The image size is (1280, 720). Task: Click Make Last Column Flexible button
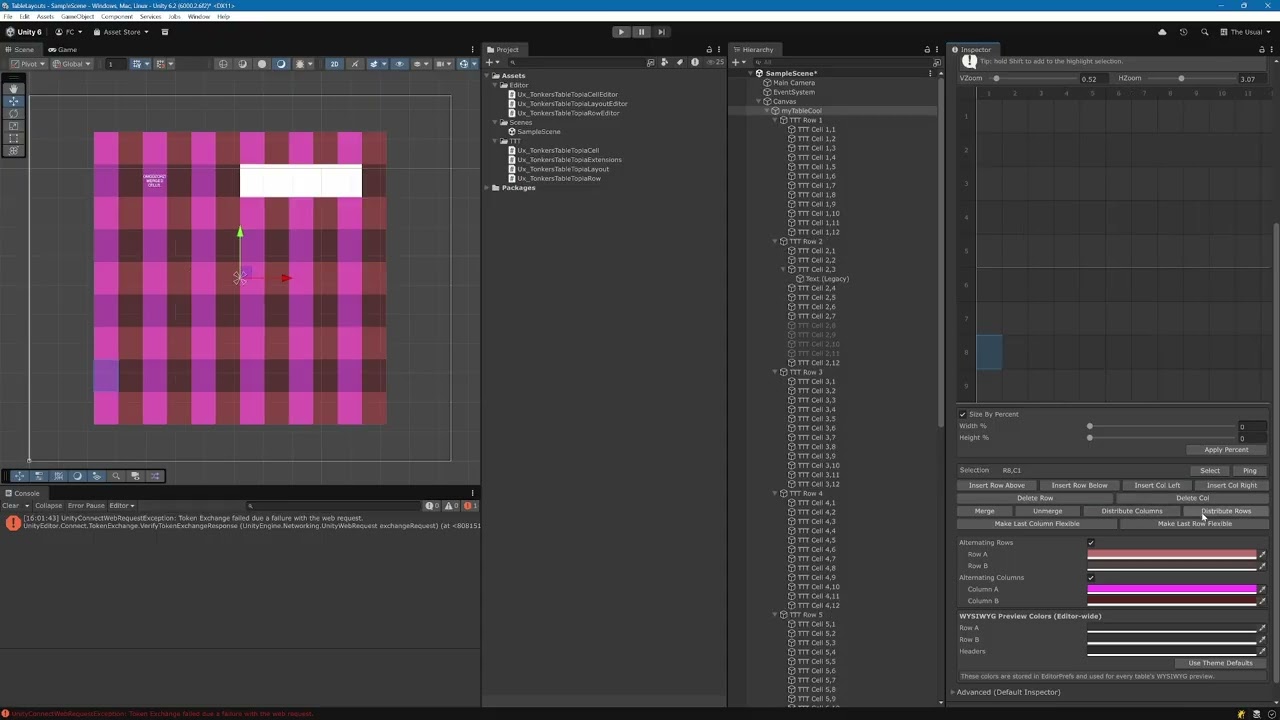coord(1037,524)
